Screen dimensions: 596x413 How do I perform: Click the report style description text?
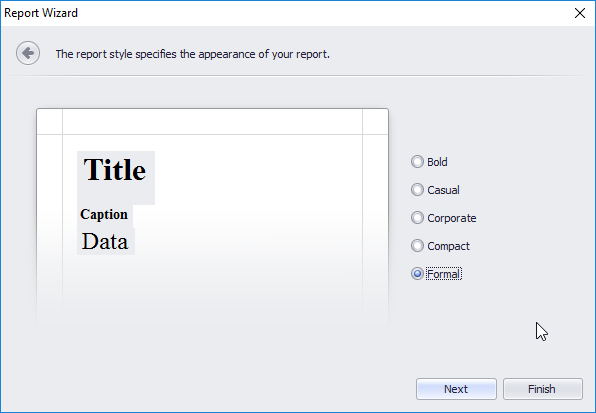[x=192, y=54]
